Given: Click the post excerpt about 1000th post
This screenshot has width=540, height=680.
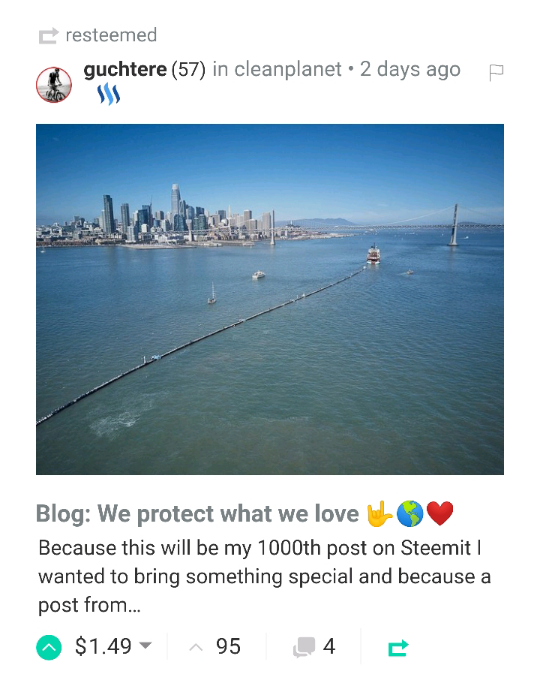Looking at the screenshot, I should 265,576.
